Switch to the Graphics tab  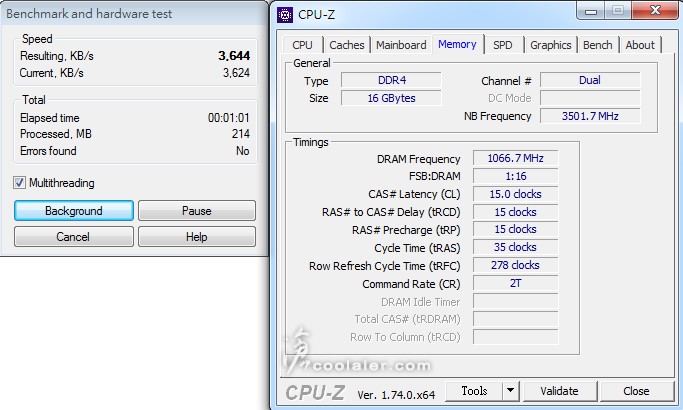pyautogui.click(x=551, y=45)
